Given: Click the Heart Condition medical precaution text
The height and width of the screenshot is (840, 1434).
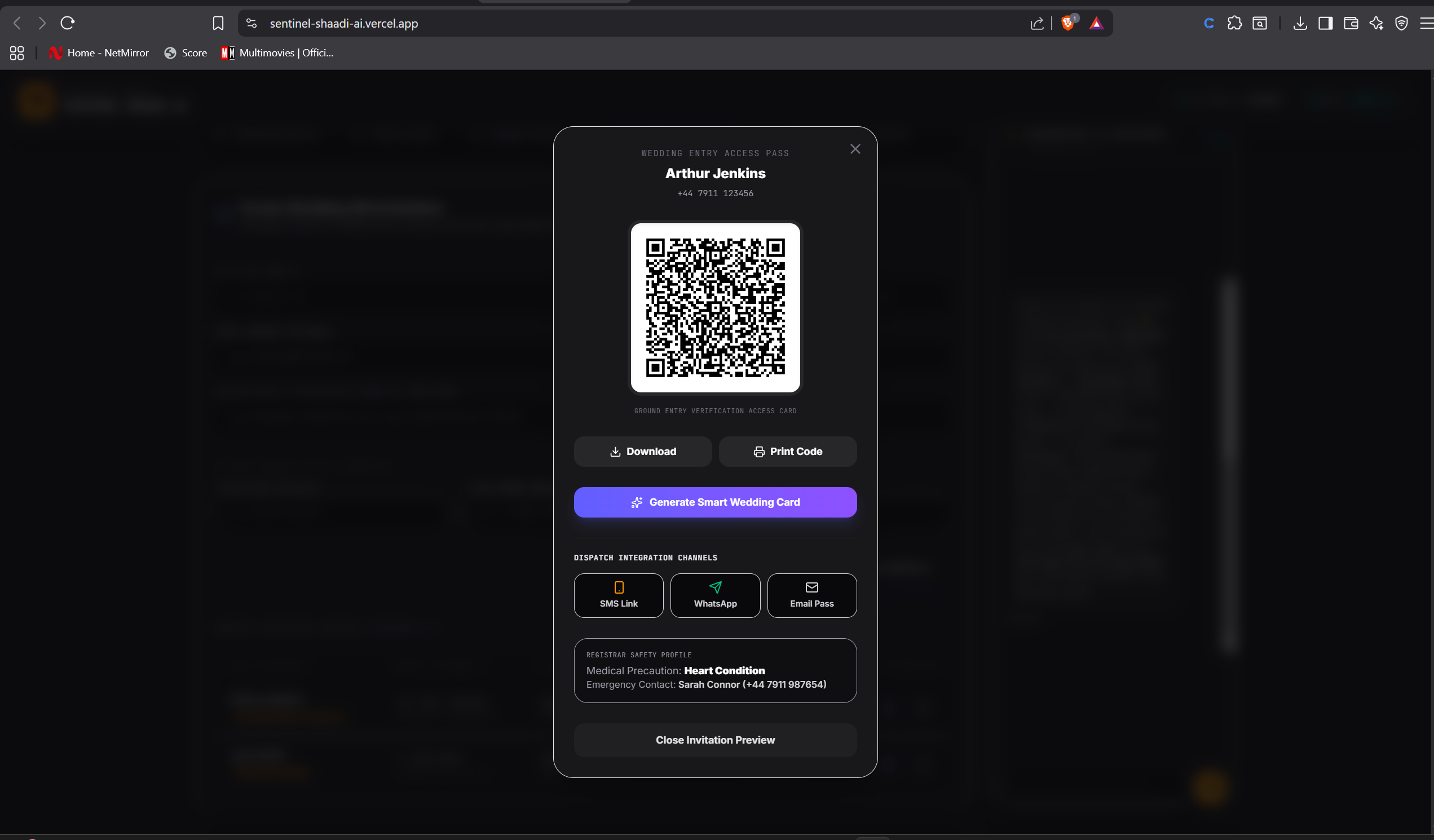Looking at the screenshot, I should 725,670.
